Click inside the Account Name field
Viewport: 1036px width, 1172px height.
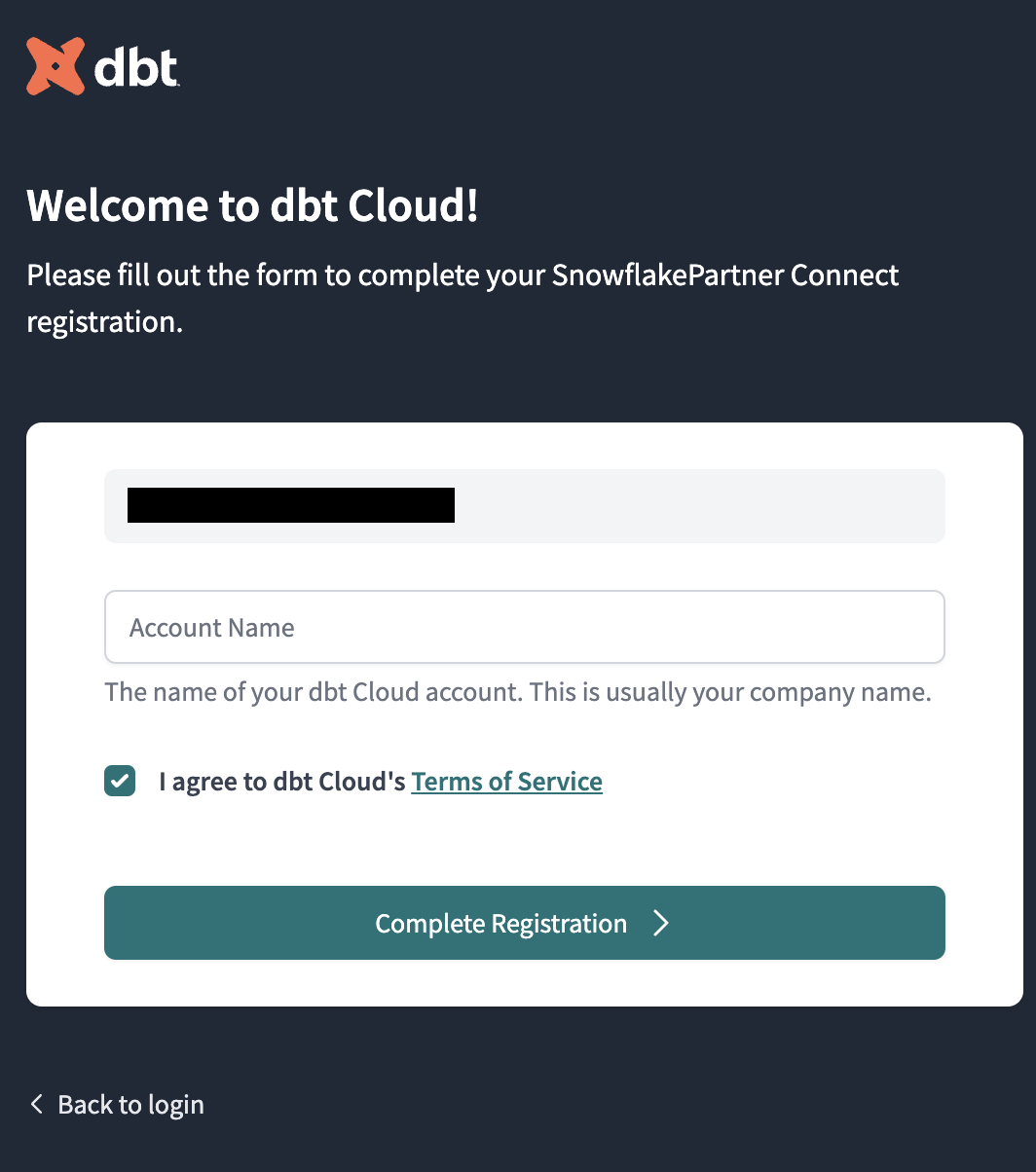pyautogui.click(x=524, y=627)
